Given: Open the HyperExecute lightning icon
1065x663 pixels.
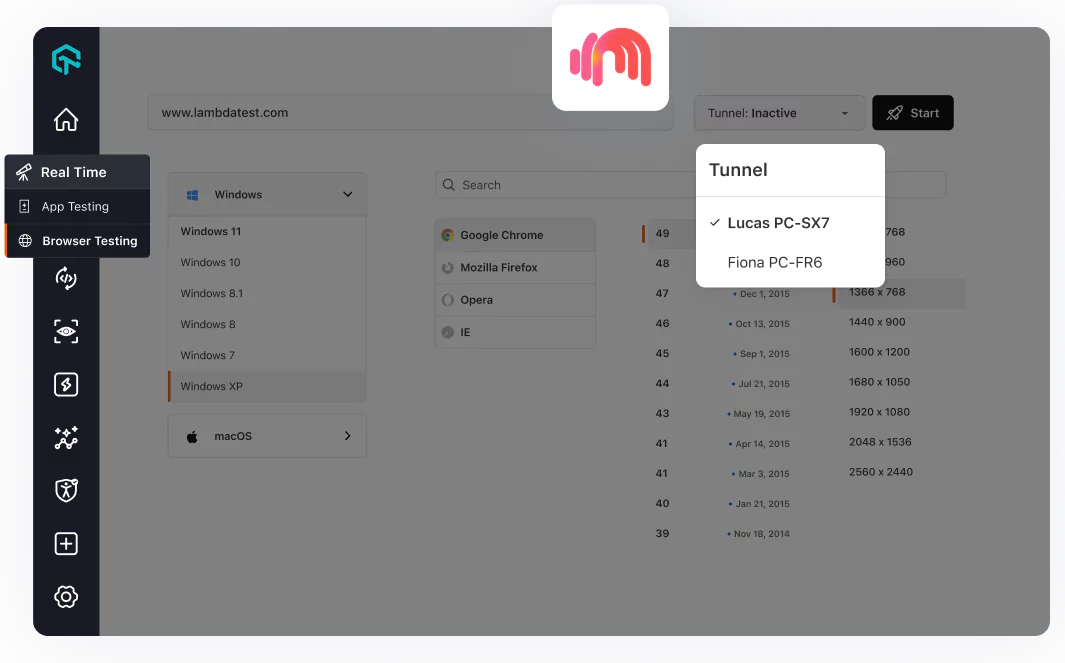Looking at the screenshot, I should pyautogui.click(x=66, y=384).
